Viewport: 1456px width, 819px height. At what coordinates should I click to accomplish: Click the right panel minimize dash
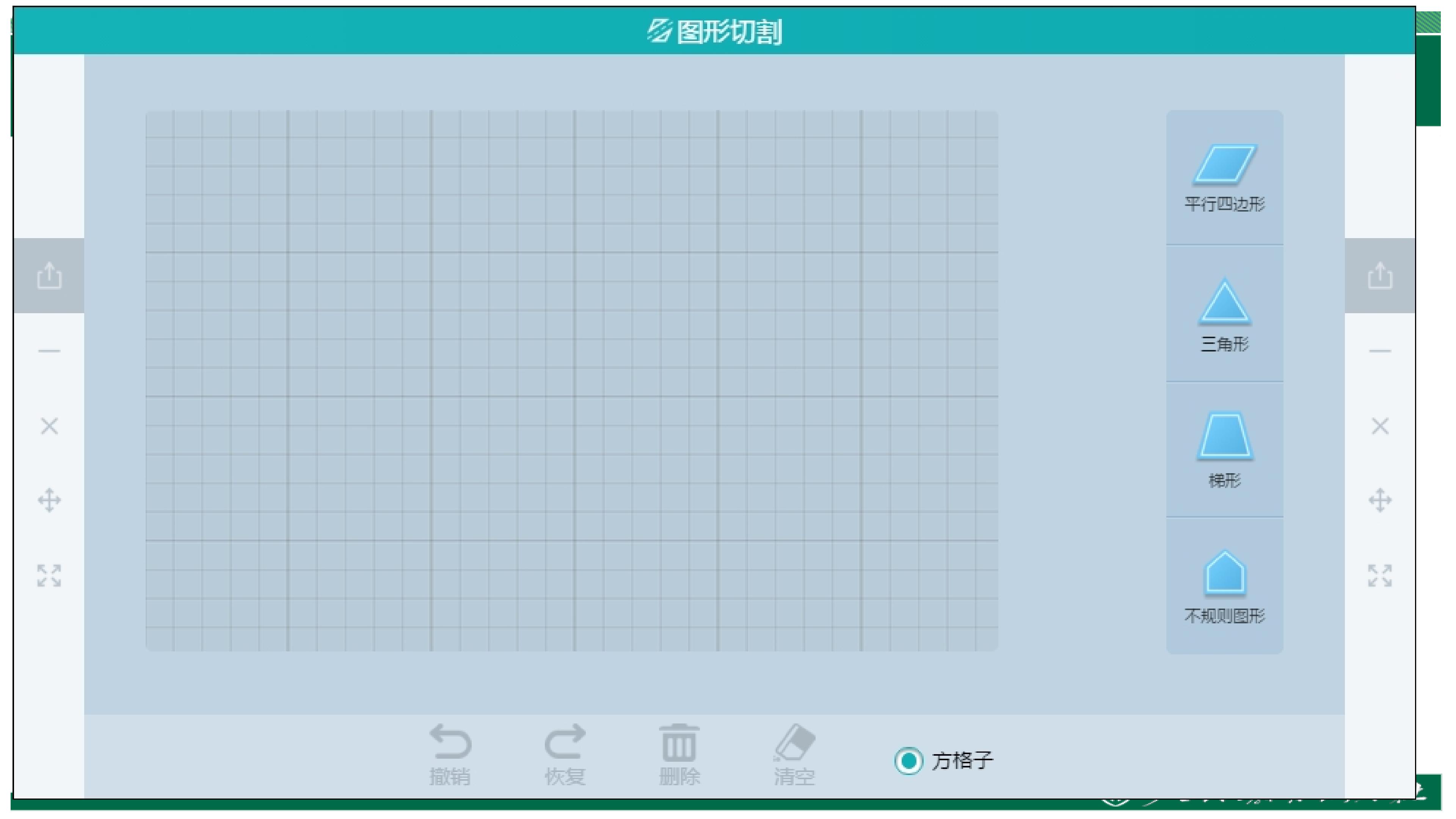click(1380, 351)
